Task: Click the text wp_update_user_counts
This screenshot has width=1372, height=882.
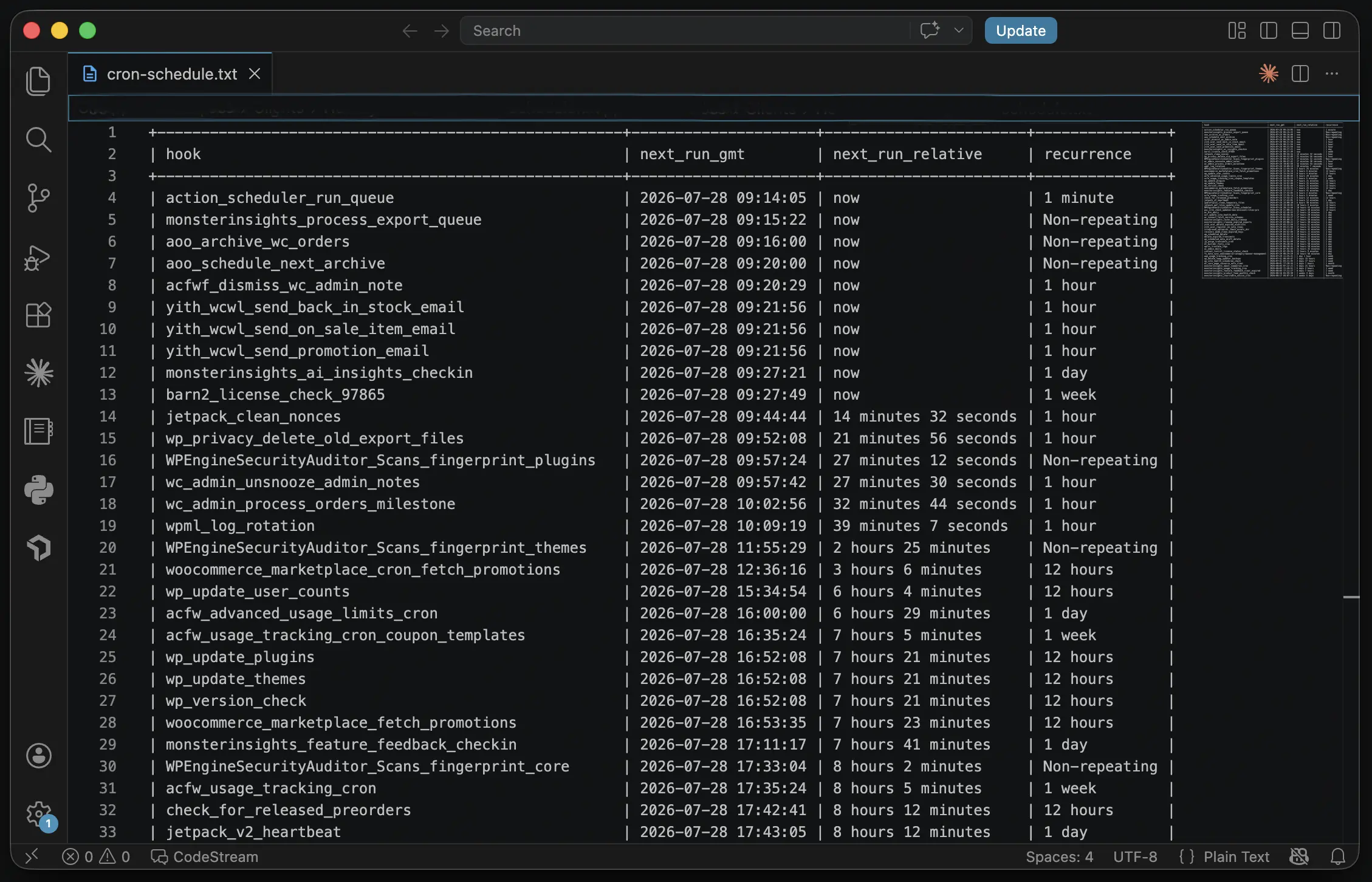Action: [258, 592]
